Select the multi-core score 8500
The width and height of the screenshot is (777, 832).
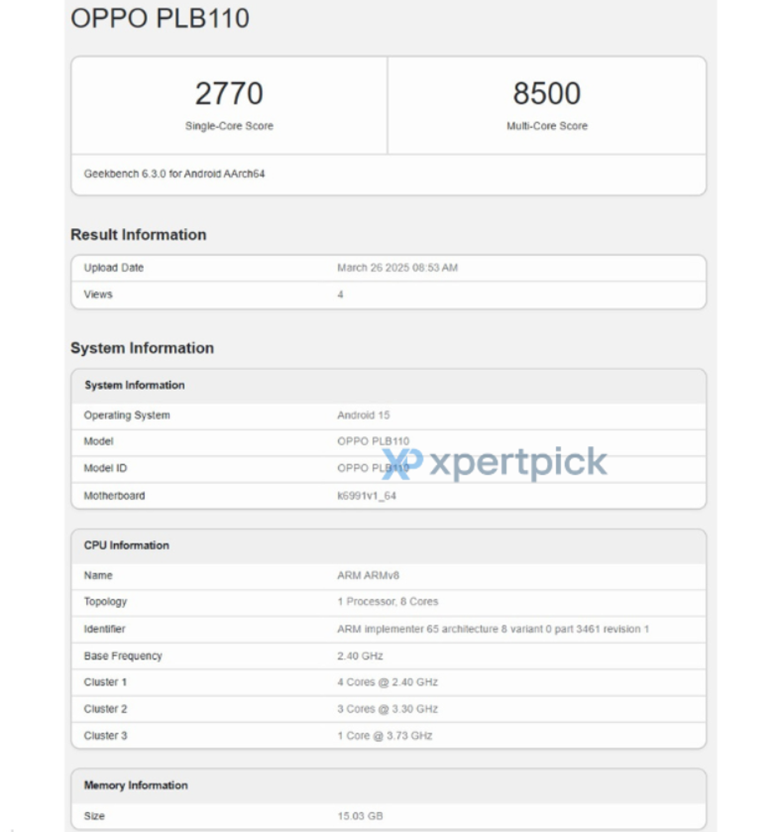546,94
